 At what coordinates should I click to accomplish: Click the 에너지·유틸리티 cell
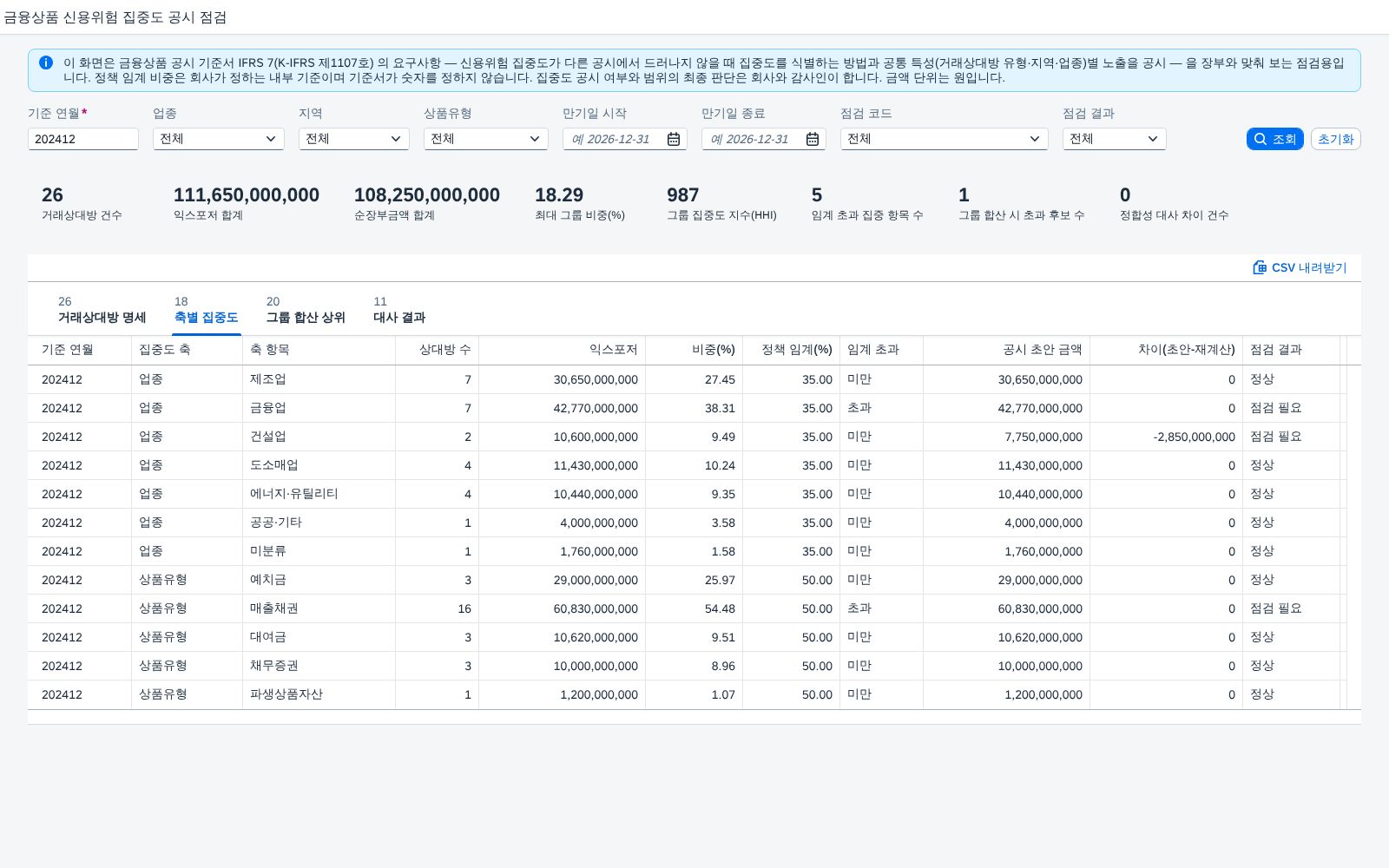[319, 494]
